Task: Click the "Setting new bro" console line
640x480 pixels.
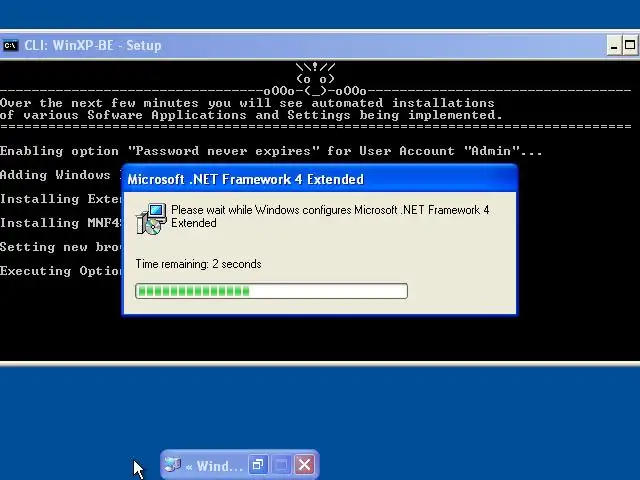Action: 61,247
